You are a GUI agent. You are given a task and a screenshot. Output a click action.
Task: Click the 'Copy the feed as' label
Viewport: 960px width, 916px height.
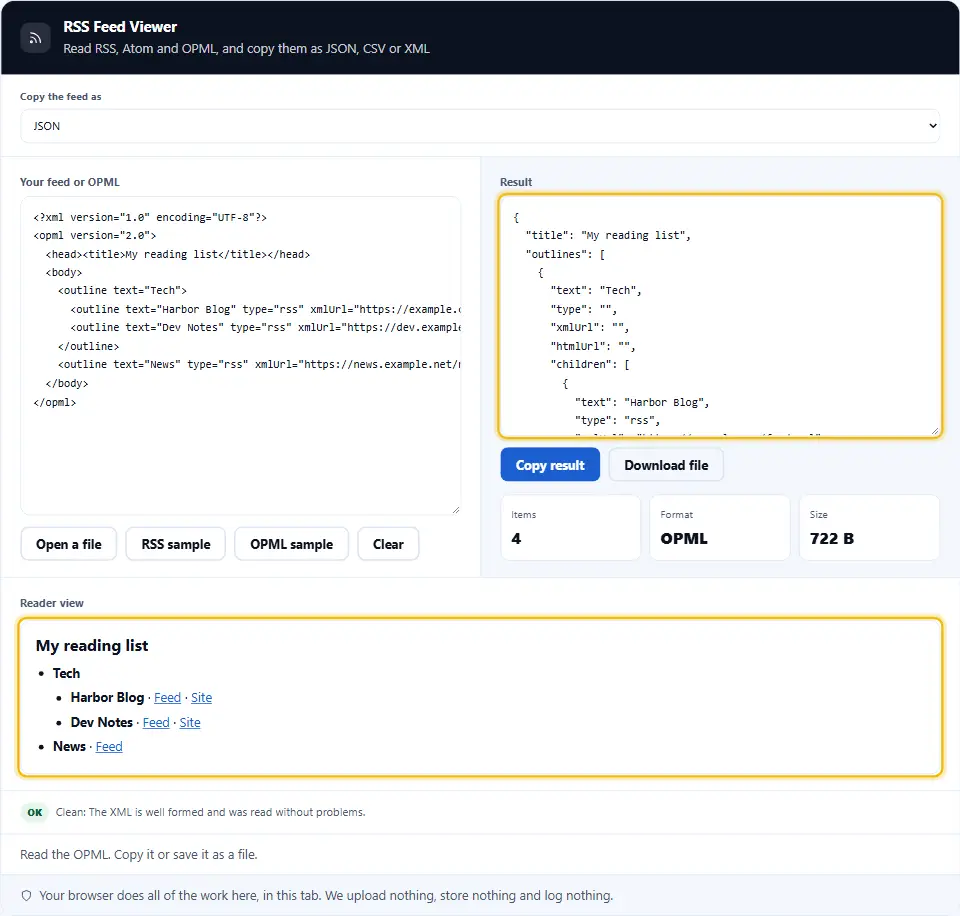61,97
